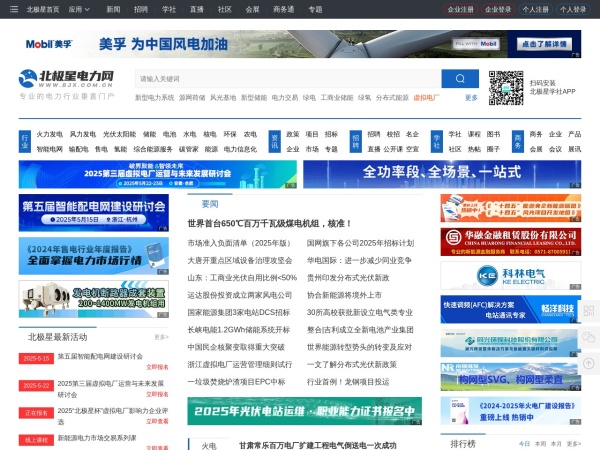The width and height of the screenshot is (600, 450).
Task: Open the 风力发电 industry category
Action: pos(83,134)
